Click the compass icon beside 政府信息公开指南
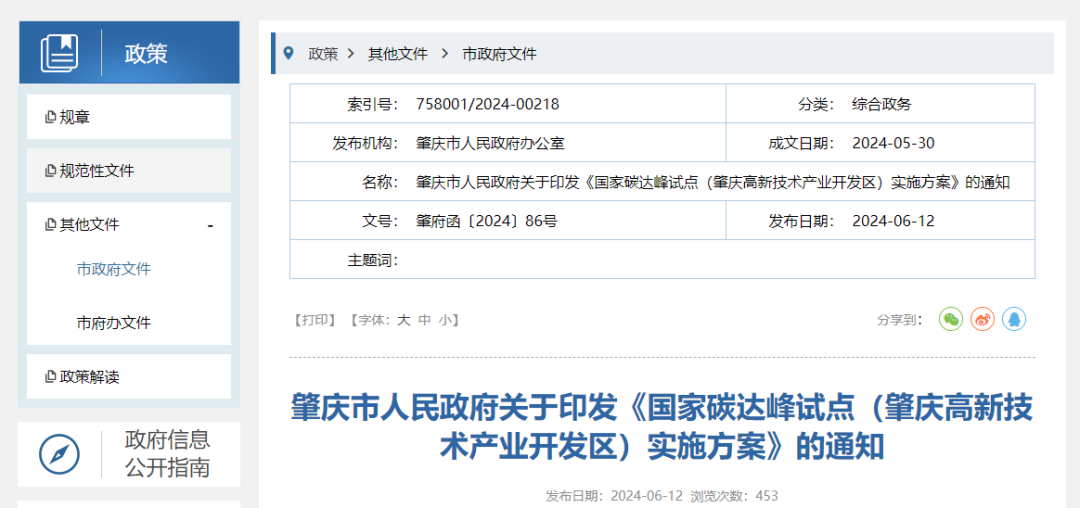 [59, 454]
